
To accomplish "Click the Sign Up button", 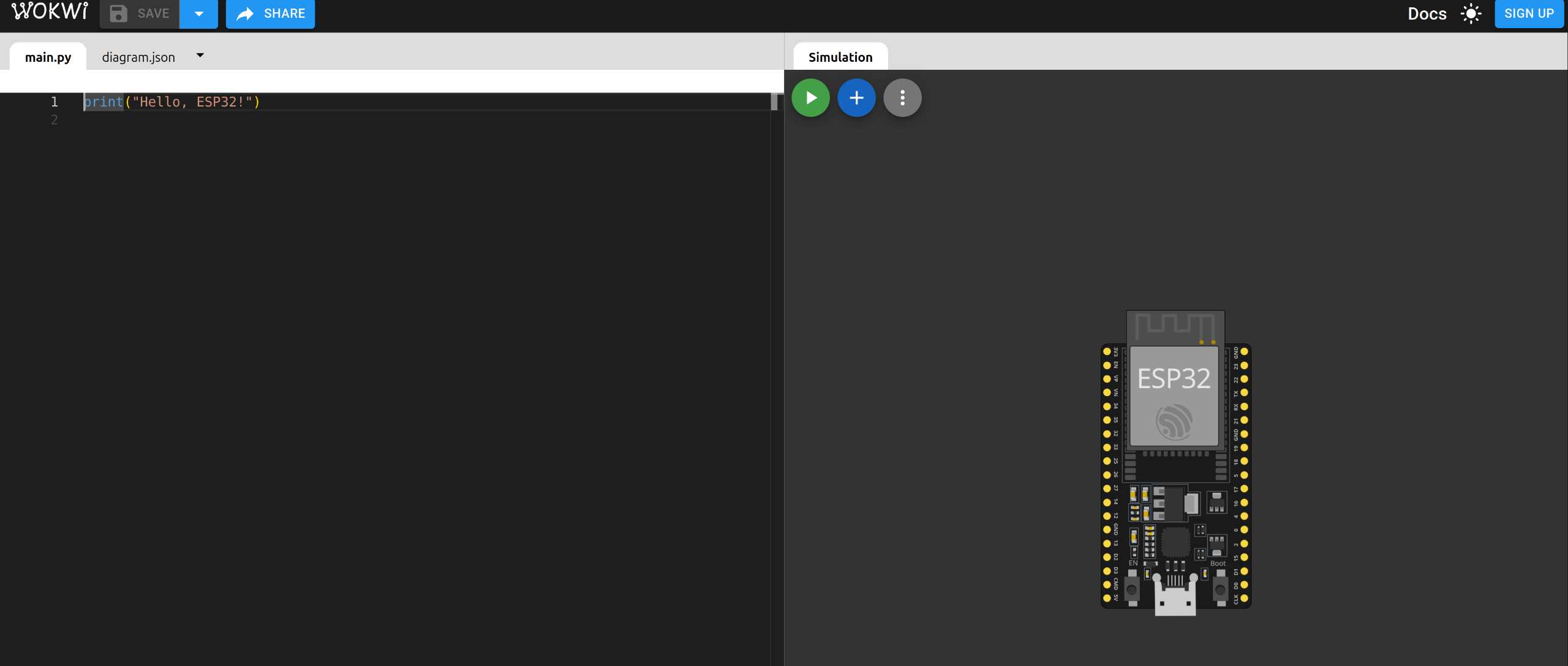I will (x=1528, y=13).
